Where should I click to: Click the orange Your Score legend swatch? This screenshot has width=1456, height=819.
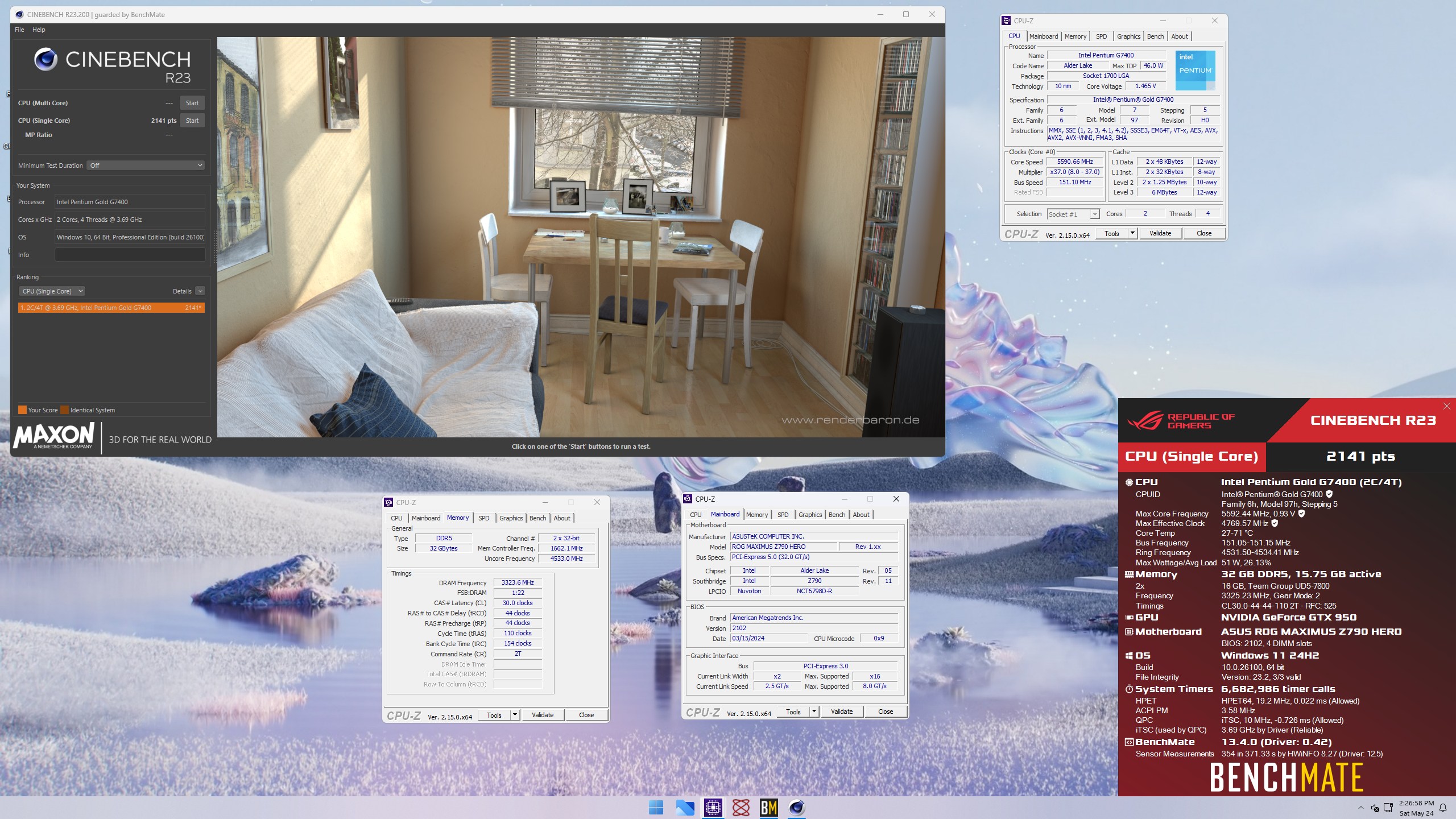point(22,410)
